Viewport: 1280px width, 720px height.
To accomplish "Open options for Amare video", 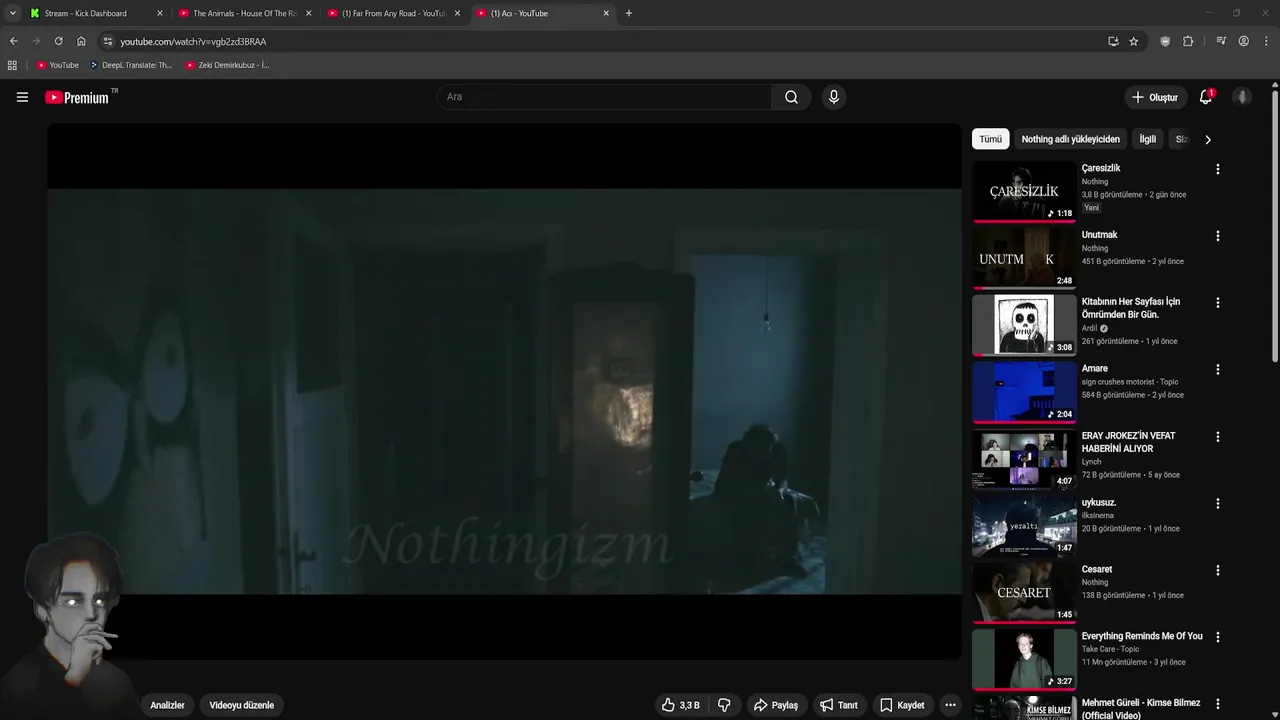I will click(1217, 369).
